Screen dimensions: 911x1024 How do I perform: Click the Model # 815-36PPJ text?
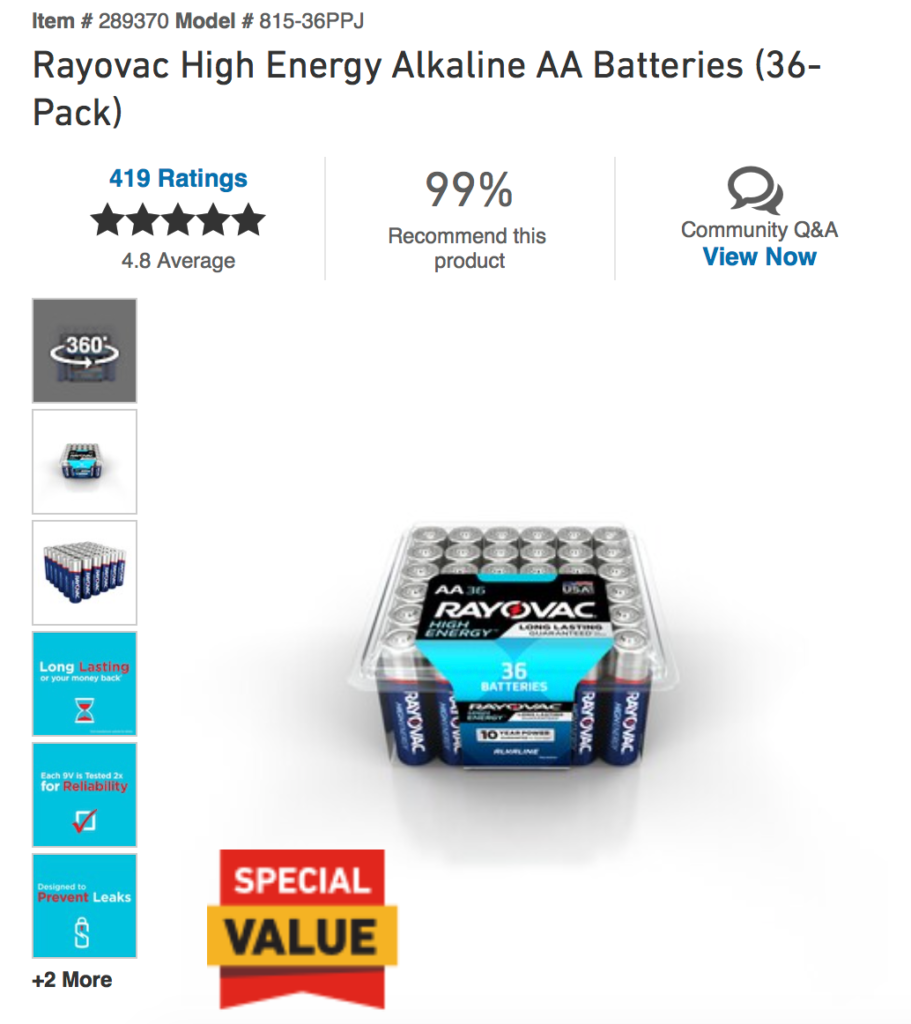click(x=270, y=21)
